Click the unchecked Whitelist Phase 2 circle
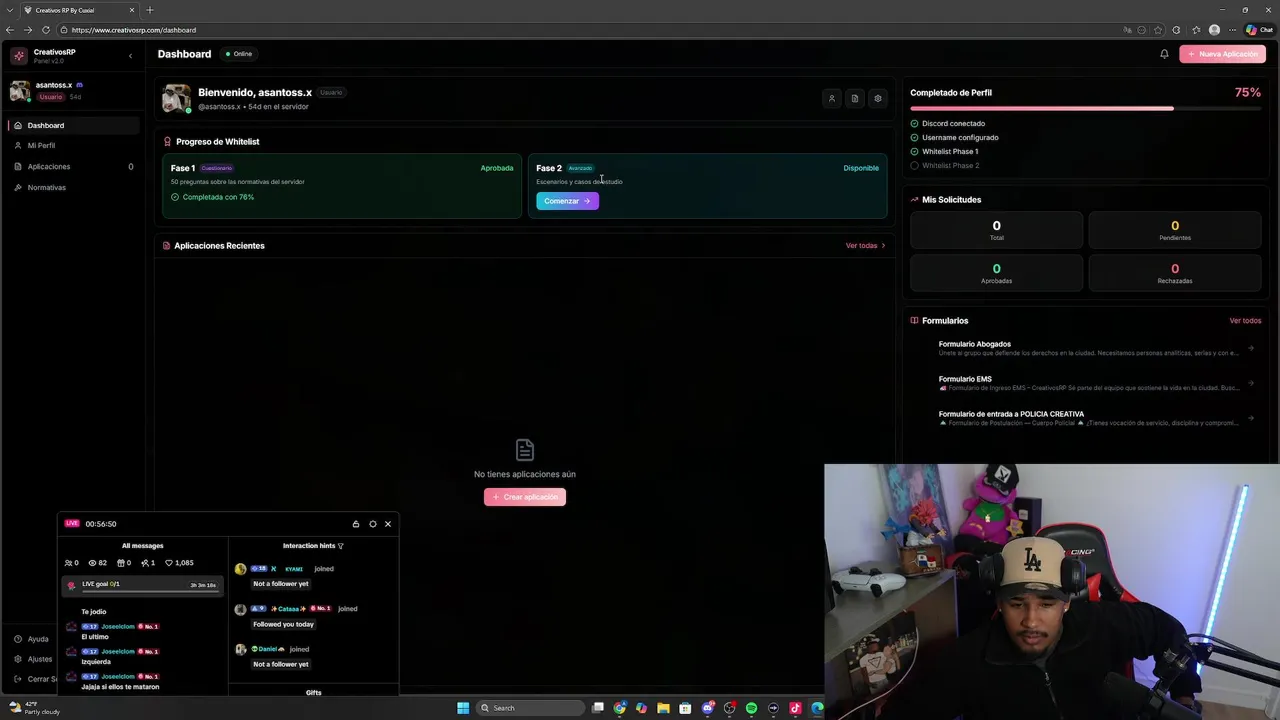Image resolution: width=1280 pixels, height=720 pixels. [x=914, y=166]
